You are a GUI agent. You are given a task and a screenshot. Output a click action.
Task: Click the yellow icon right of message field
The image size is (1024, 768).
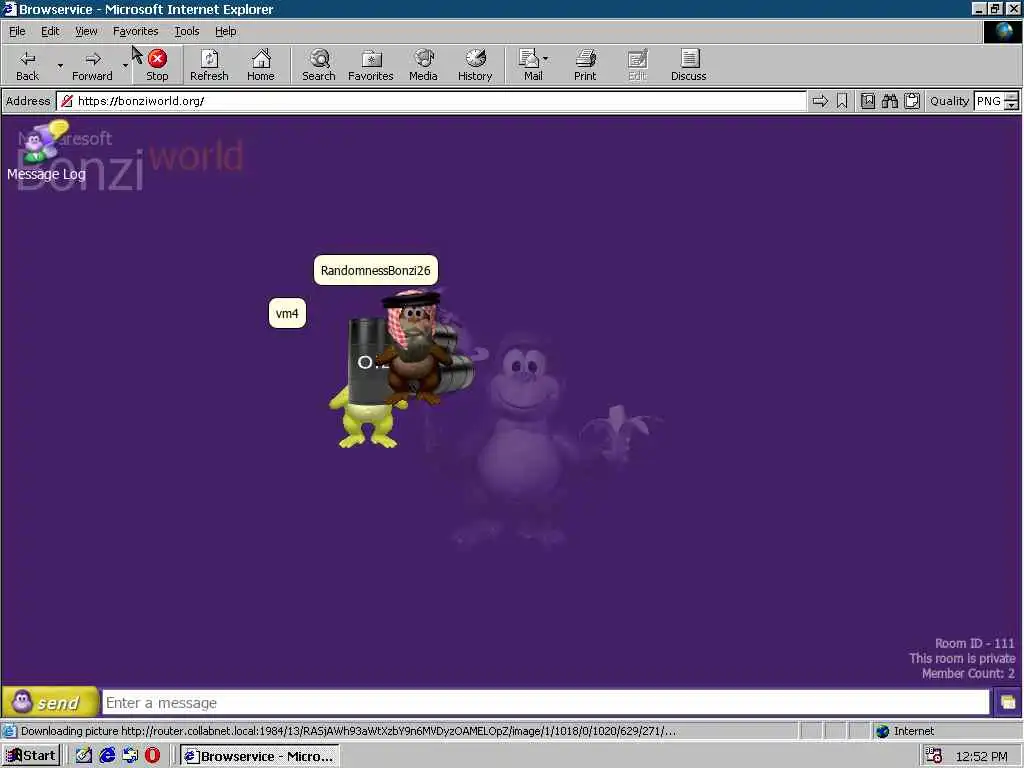tap(1008, 703)
